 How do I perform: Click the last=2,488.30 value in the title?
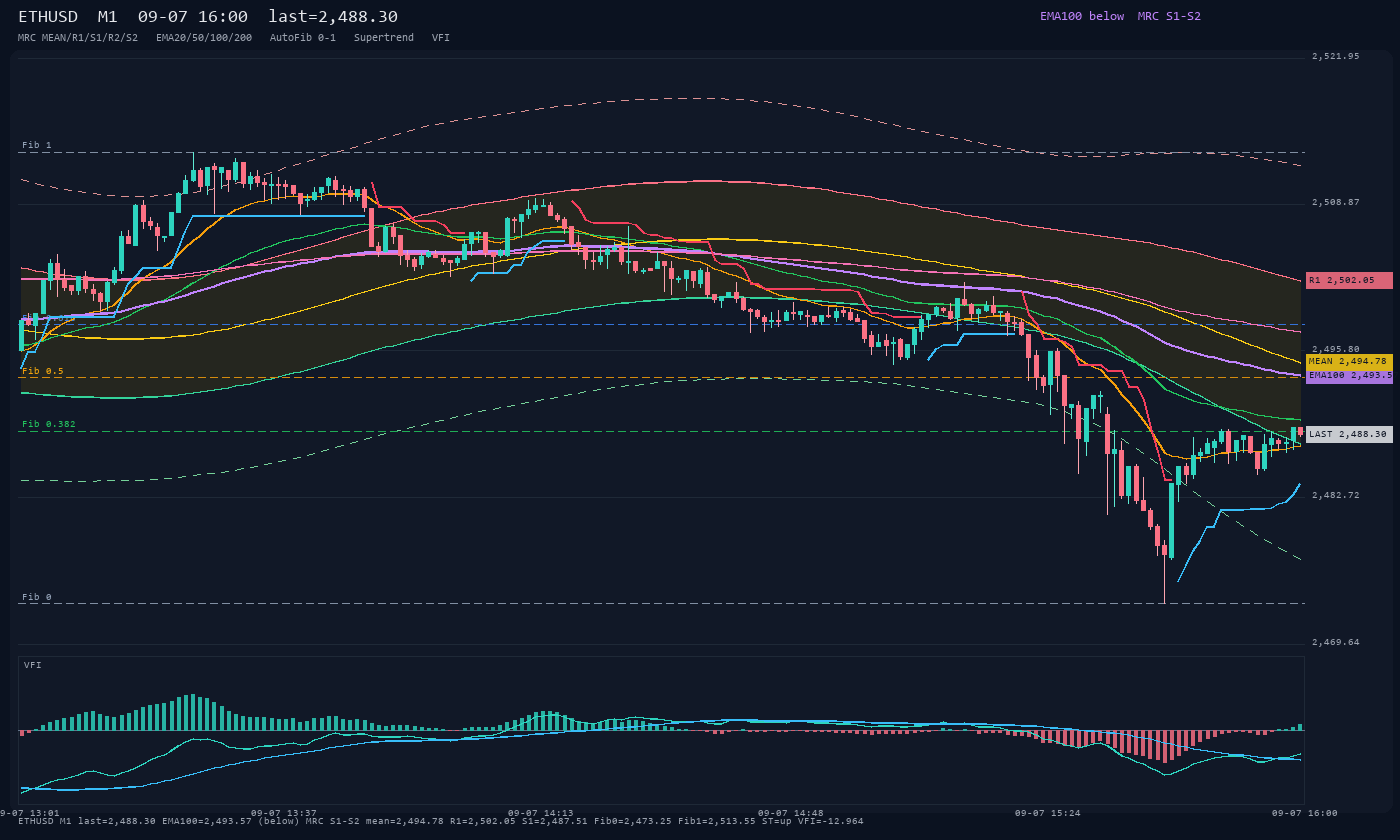coord(333,17)
